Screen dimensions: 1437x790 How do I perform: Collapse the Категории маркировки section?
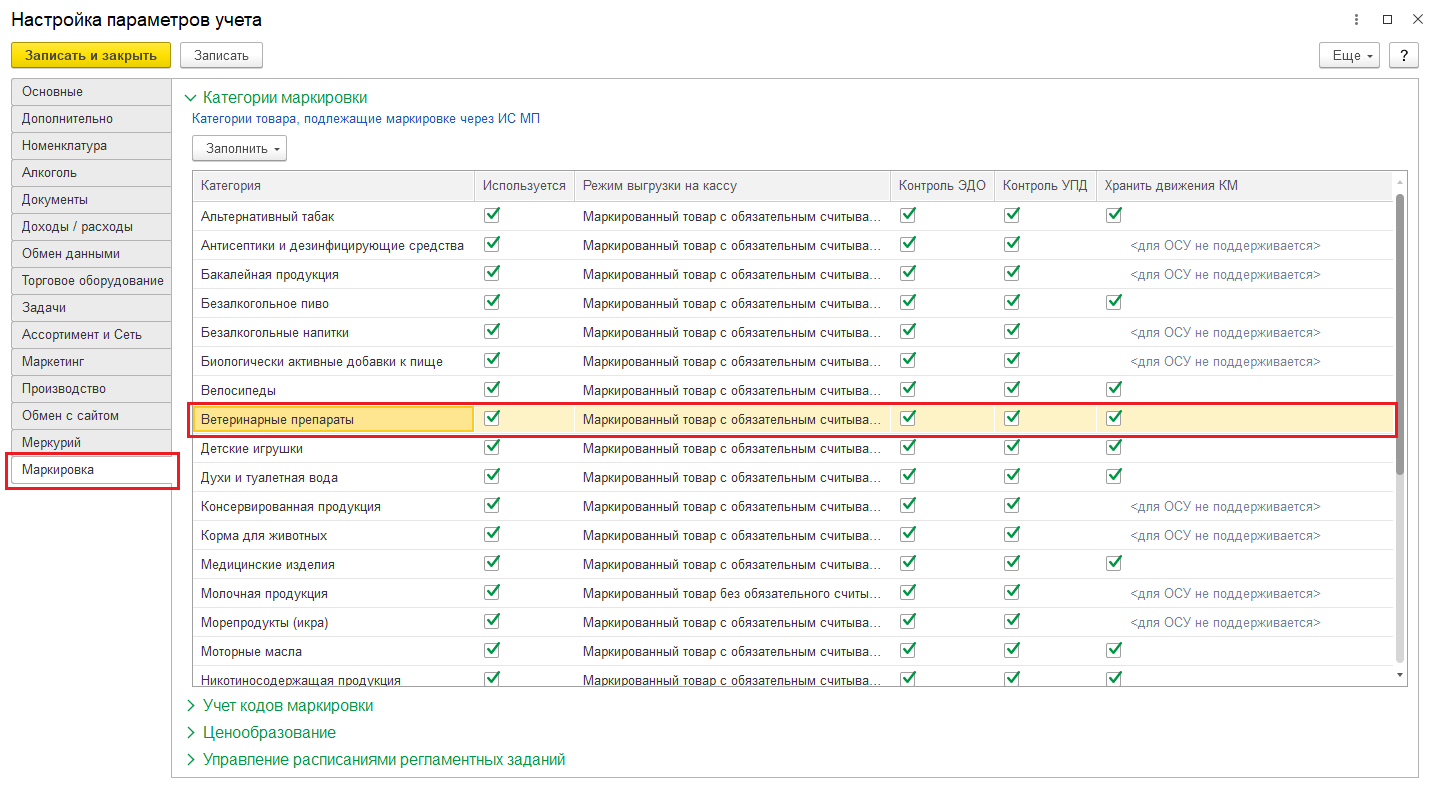point(284,98)
